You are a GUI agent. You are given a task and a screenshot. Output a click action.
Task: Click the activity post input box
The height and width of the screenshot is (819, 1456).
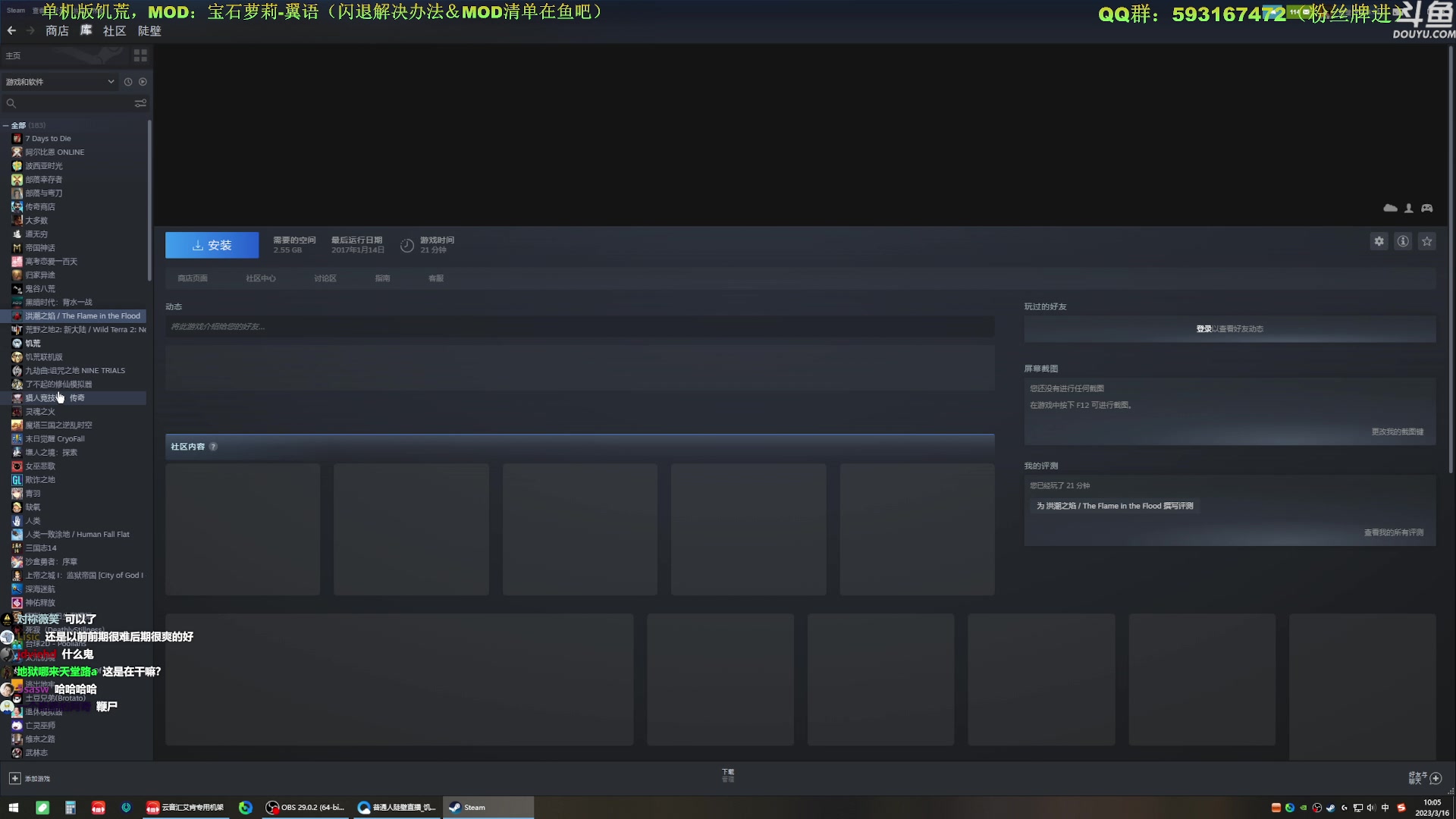(579, 327)
